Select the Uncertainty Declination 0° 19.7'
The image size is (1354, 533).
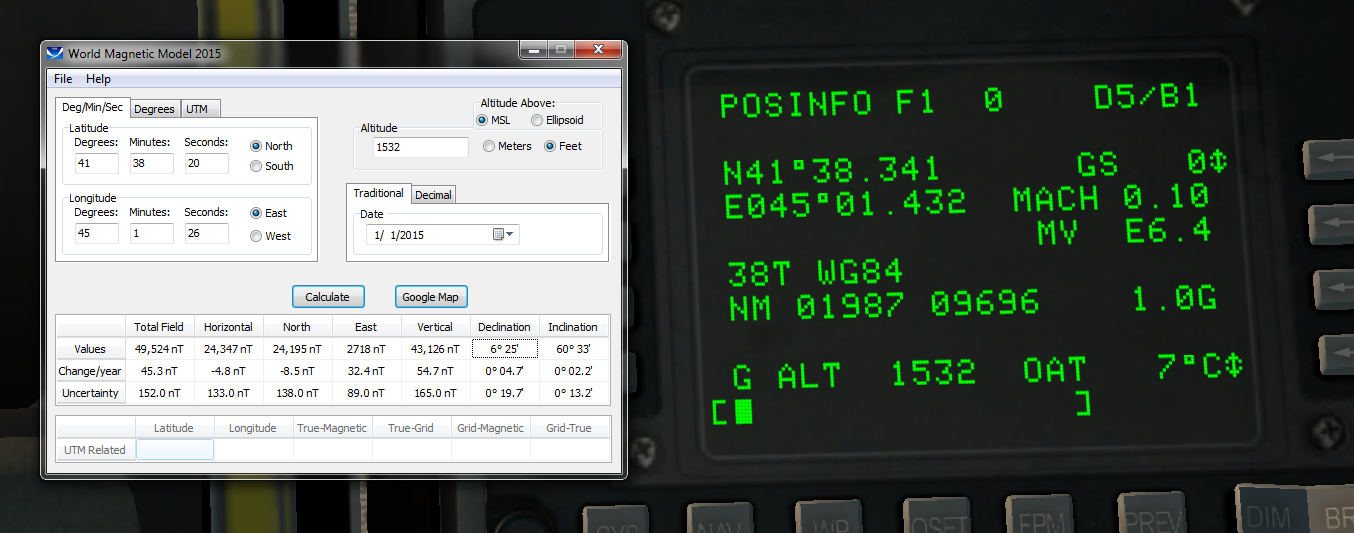click(504, 393)
